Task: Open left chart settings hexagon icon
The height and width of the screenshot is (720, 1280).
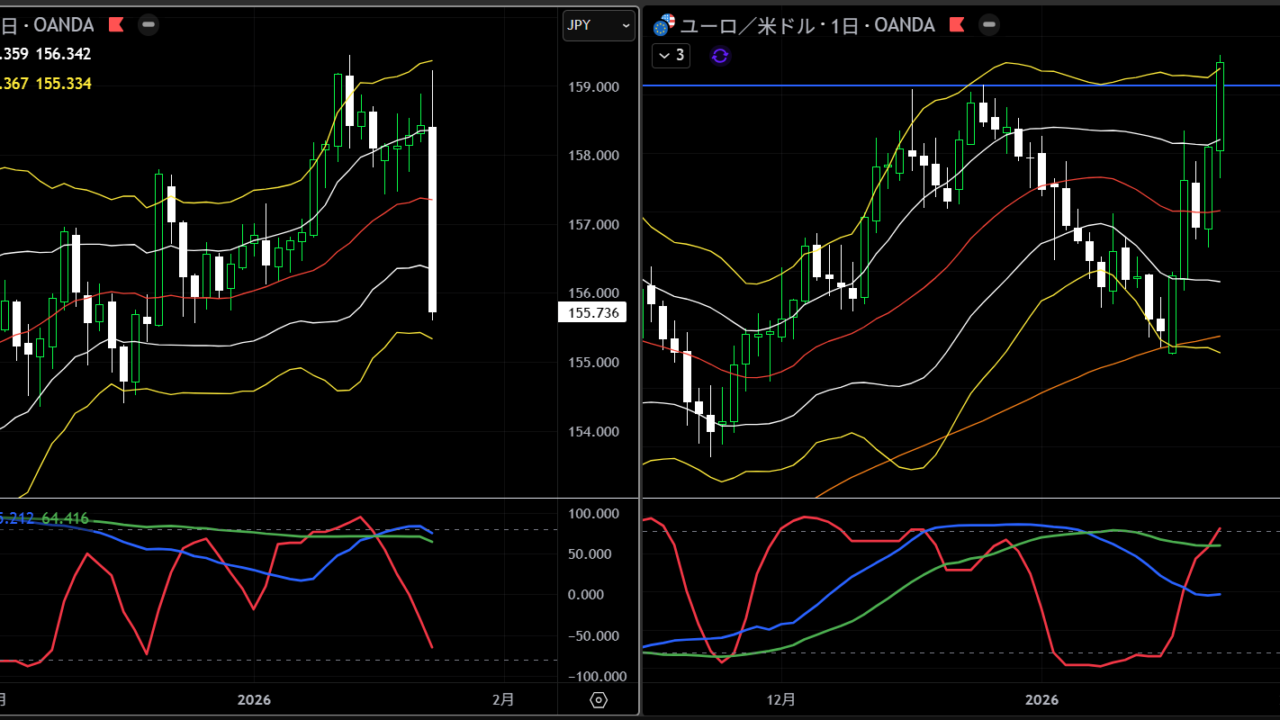Action: [x=599, y=700]
